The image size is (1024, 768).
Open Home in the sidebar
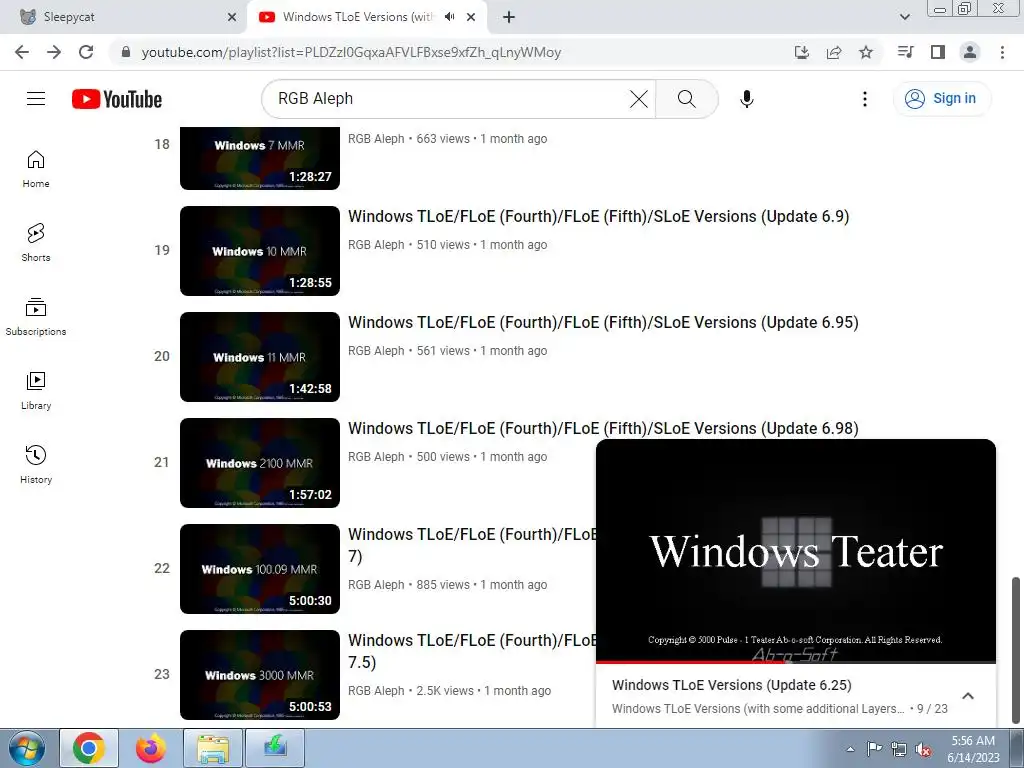click(36, 169)
